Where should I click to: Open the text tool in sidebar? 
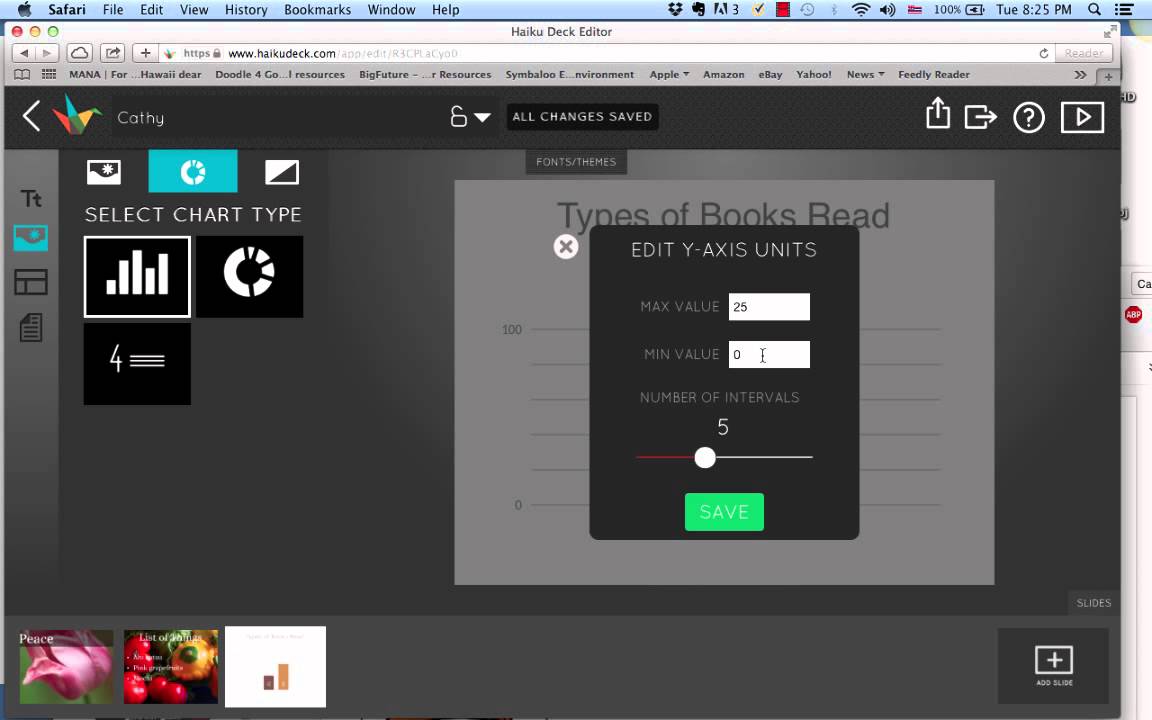click(x=31, y=198)
